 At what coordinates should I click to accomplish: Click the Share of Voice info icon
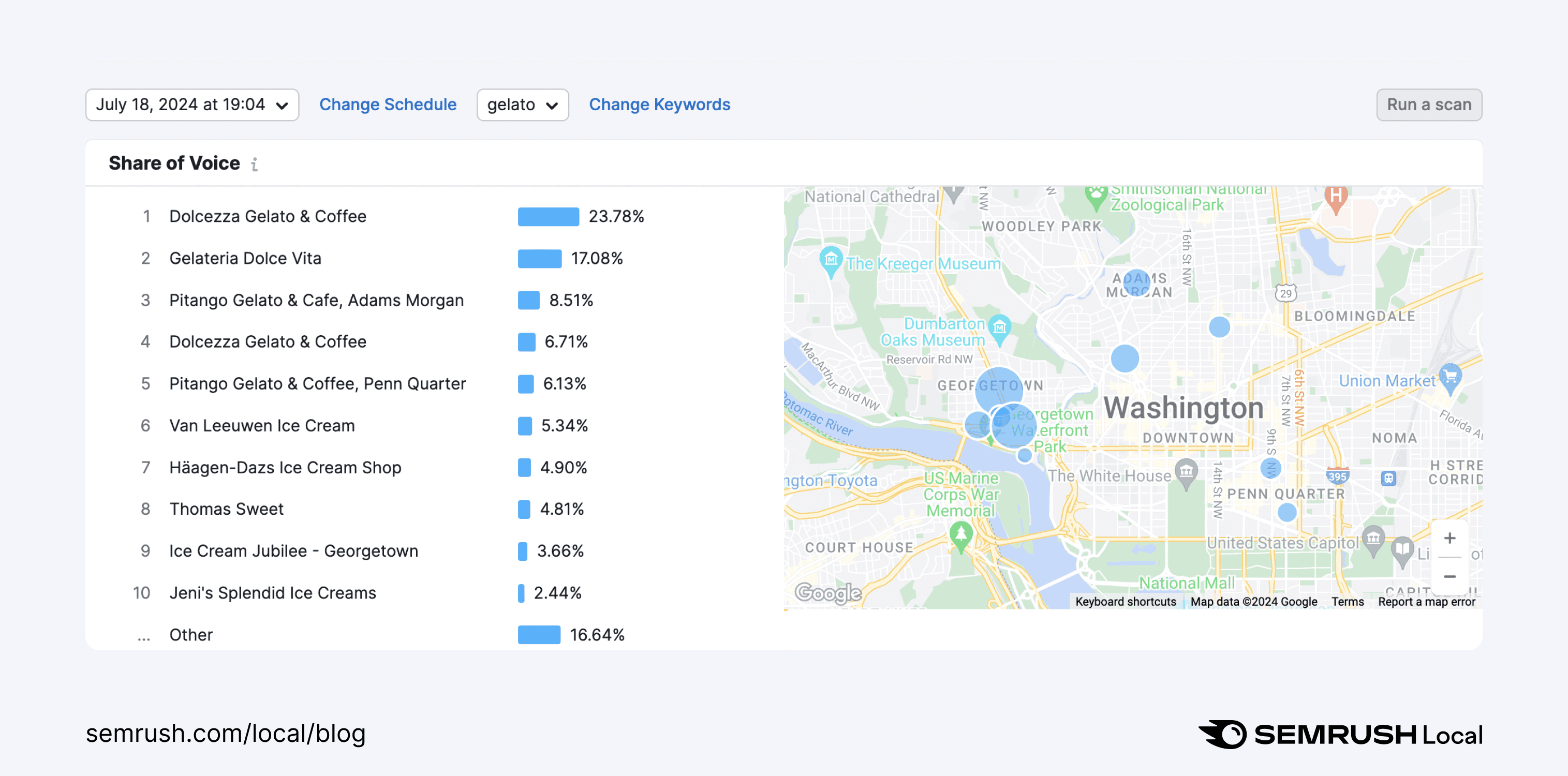(x=255, y=165)
